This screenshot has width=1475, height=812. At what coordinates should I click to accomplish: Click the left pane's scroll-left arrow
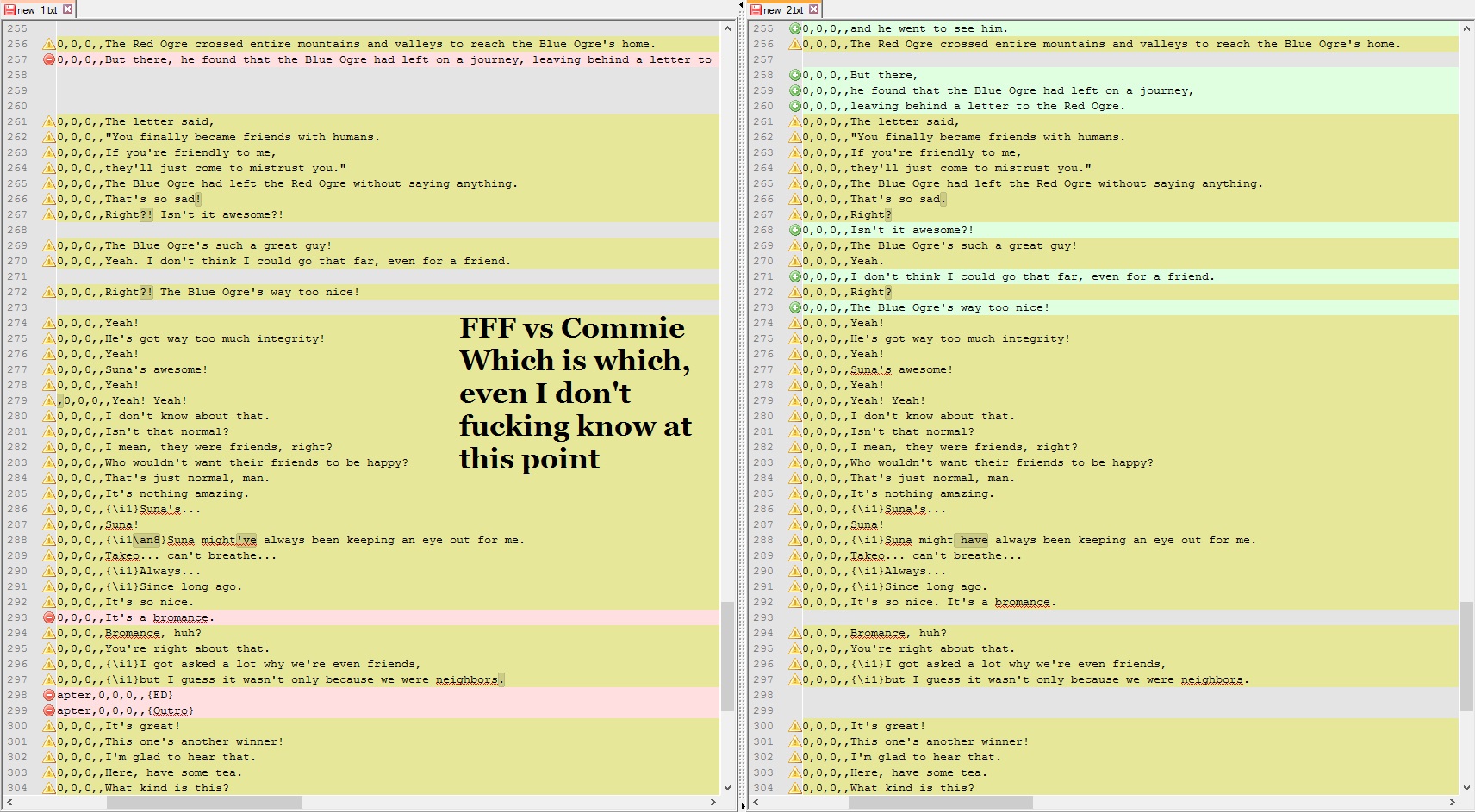(x=10, y=802)
